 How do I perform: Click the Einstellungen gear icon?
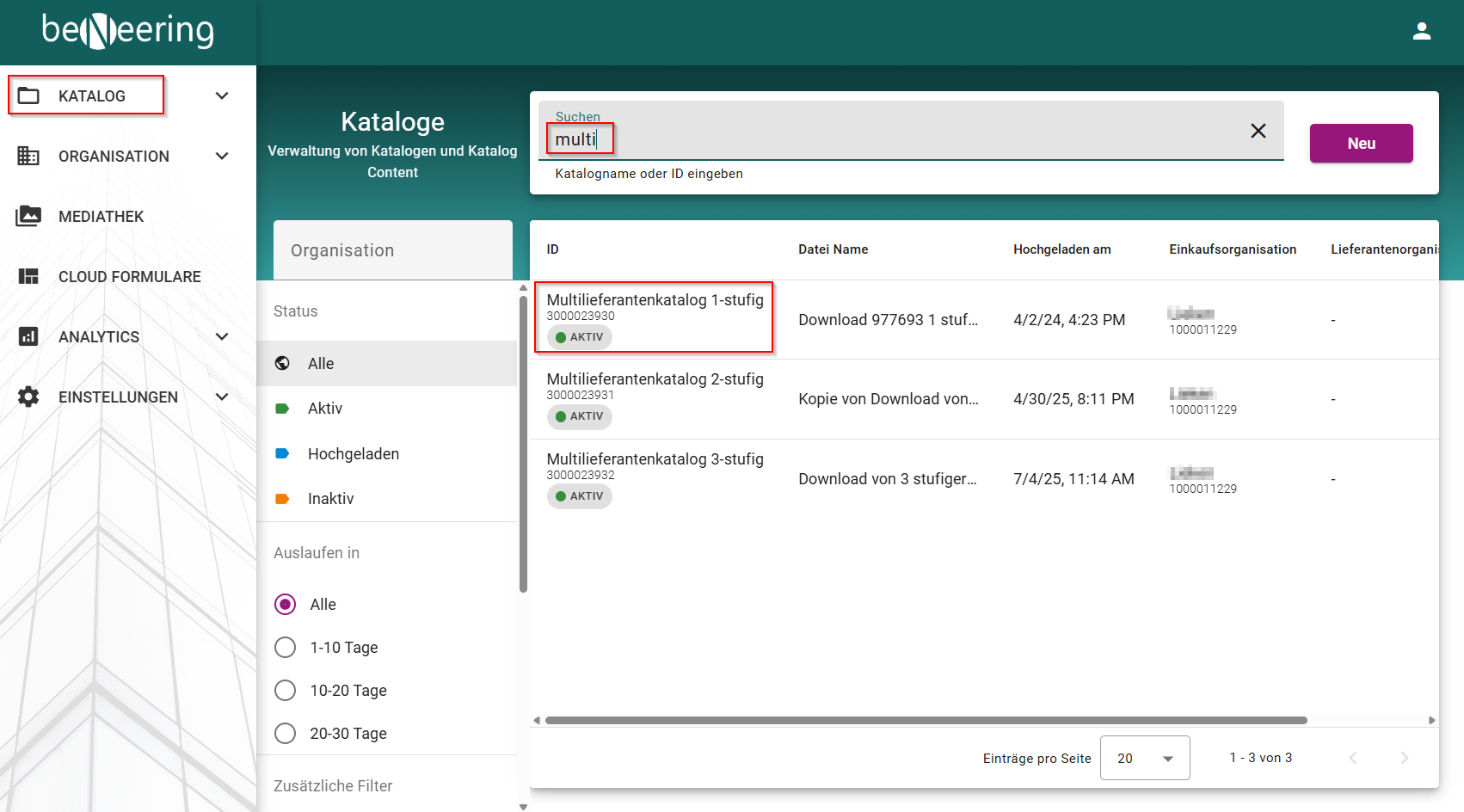point(28,397)
